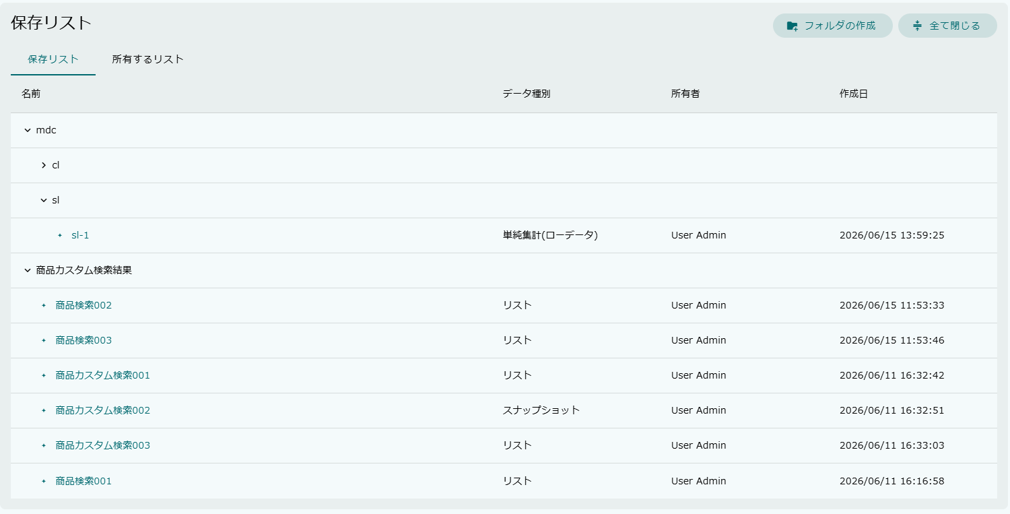Select the sl folder name
Image resolution: width=1010 pixels, height=514 pixels.
pyautogui.click(x=55, y=200)
